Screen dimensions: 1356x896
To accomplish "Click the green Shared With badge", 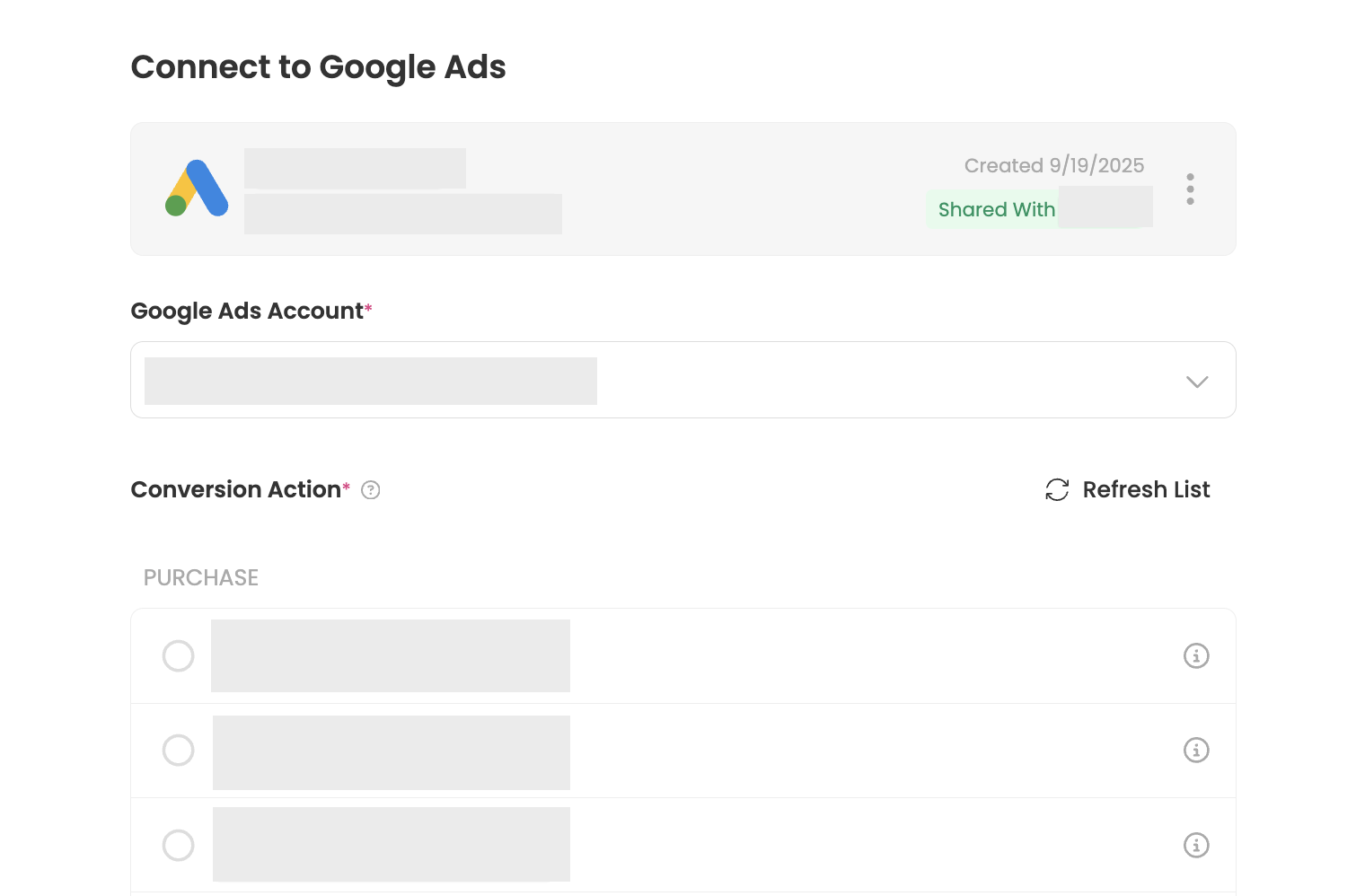I will click(996, 209).
